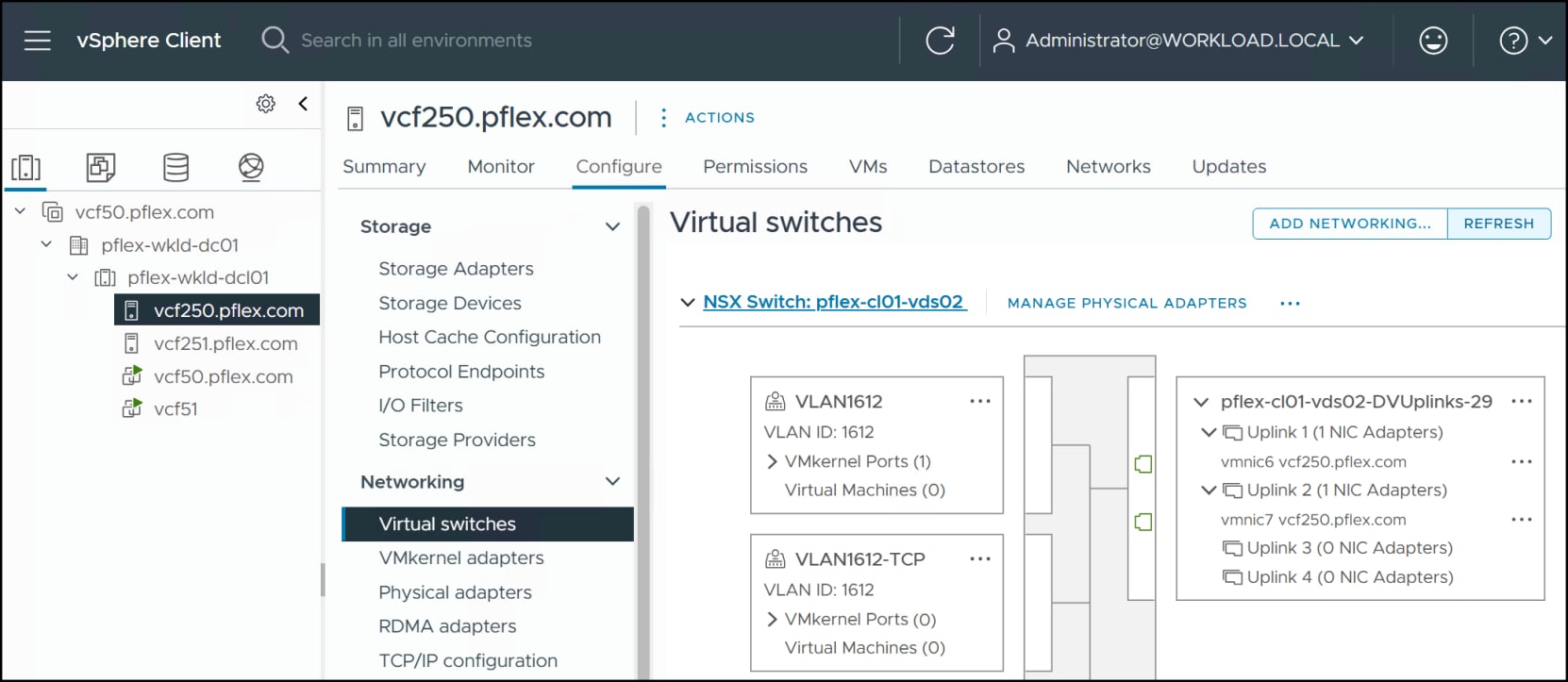Screen dimensions: 1568x682
Task: Open NSX switch more options ellipsis
Action: point(1290,303)
